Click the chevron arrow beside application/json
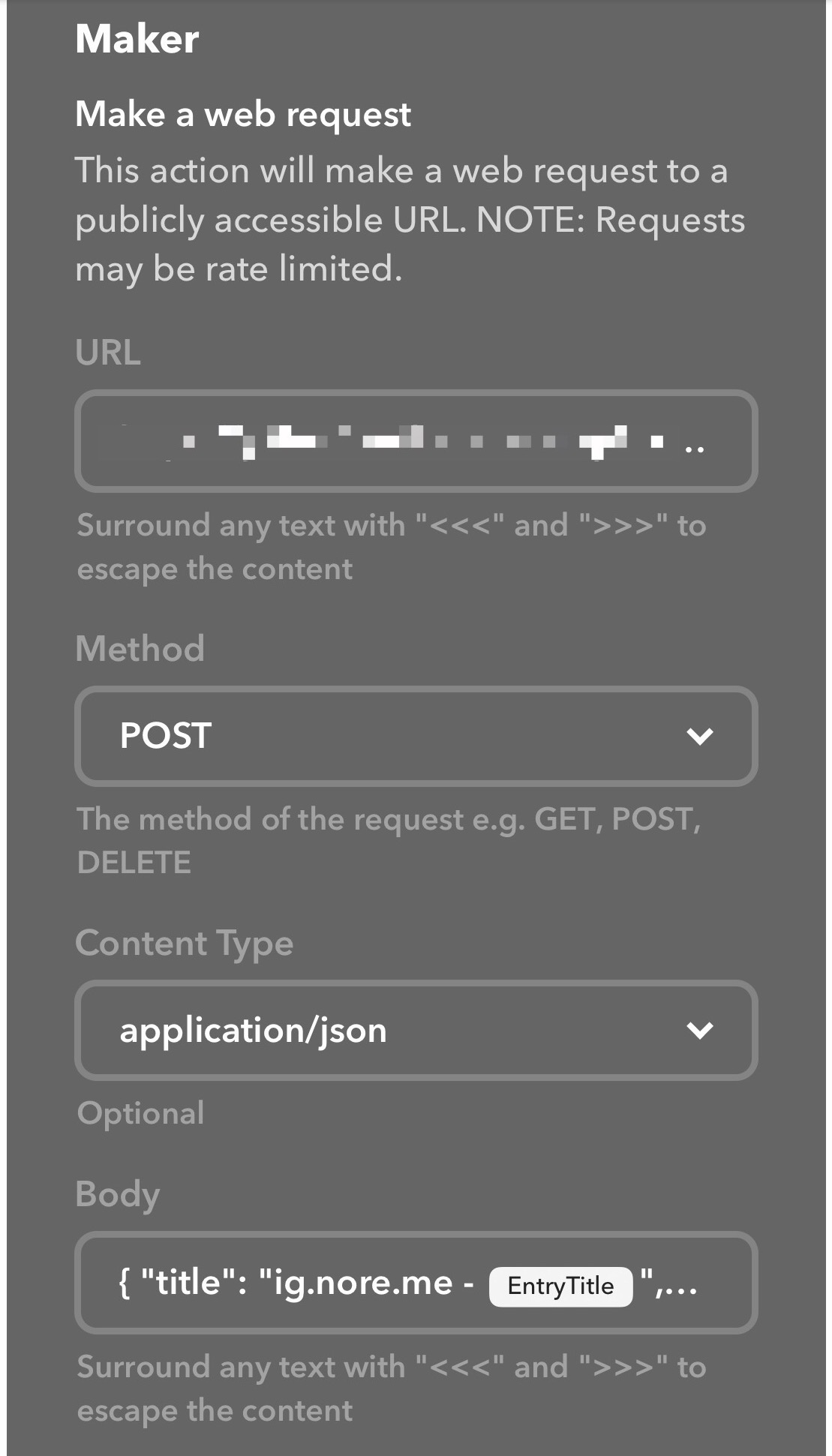This screenshot has width=832, height=1456. point(699,1031)
